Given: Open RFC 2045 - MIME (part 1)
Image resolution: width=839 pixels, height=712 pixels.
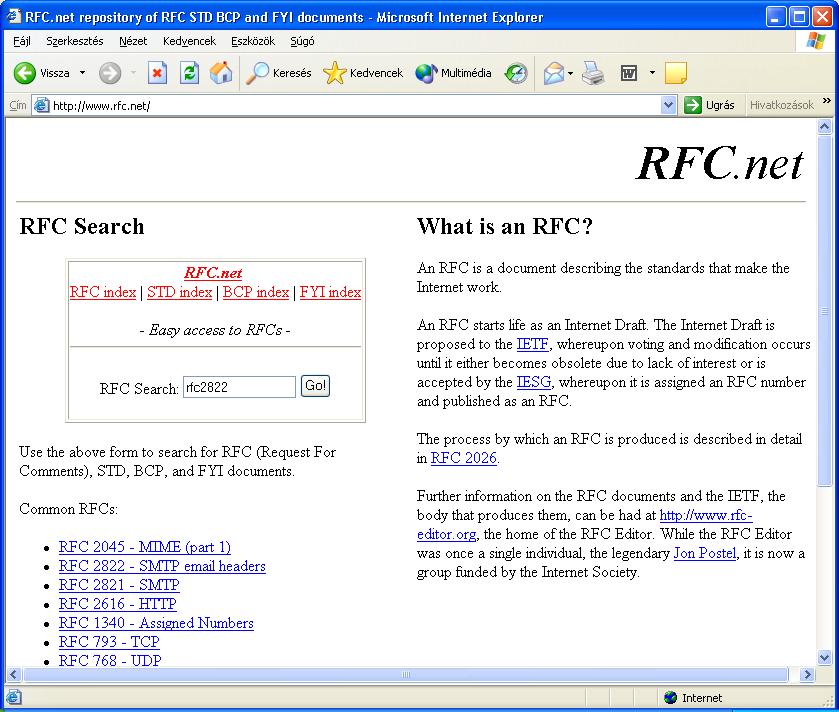Looking at the screenshot, I should [144, 547].
